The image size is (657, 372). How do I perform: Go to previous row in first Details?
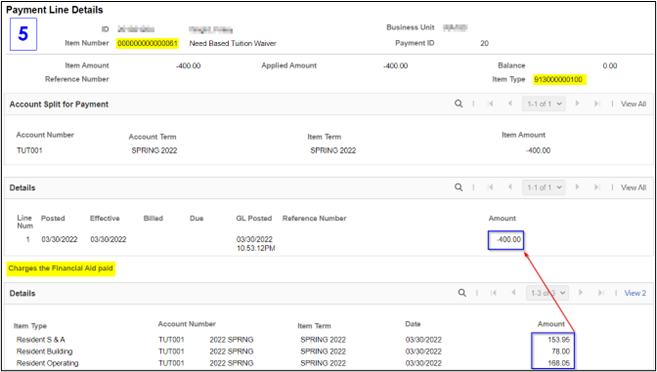510,187
